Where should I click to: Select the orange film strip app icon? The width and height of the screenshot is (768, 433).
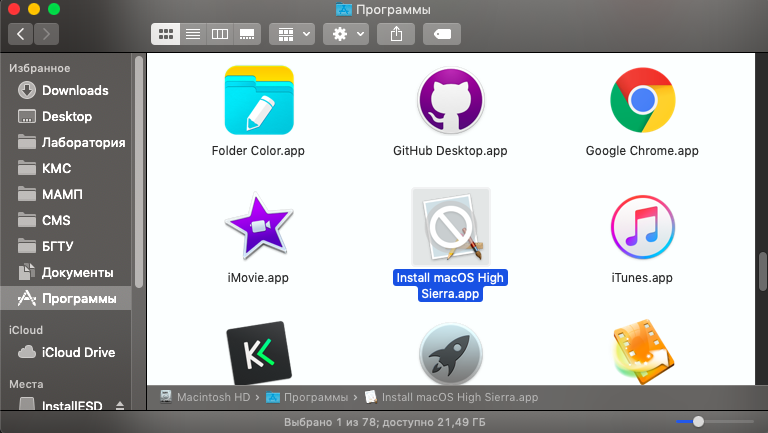pos(643,352)
